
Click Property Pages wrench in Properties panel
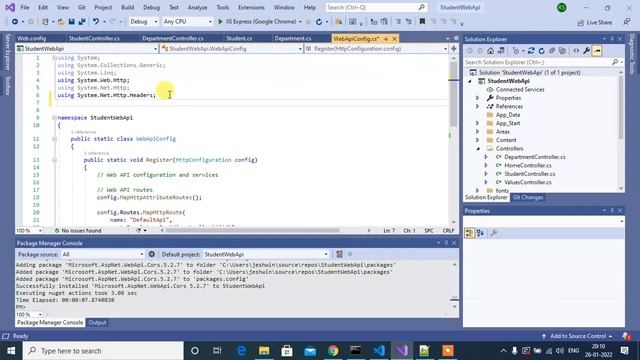pos(493,233)
